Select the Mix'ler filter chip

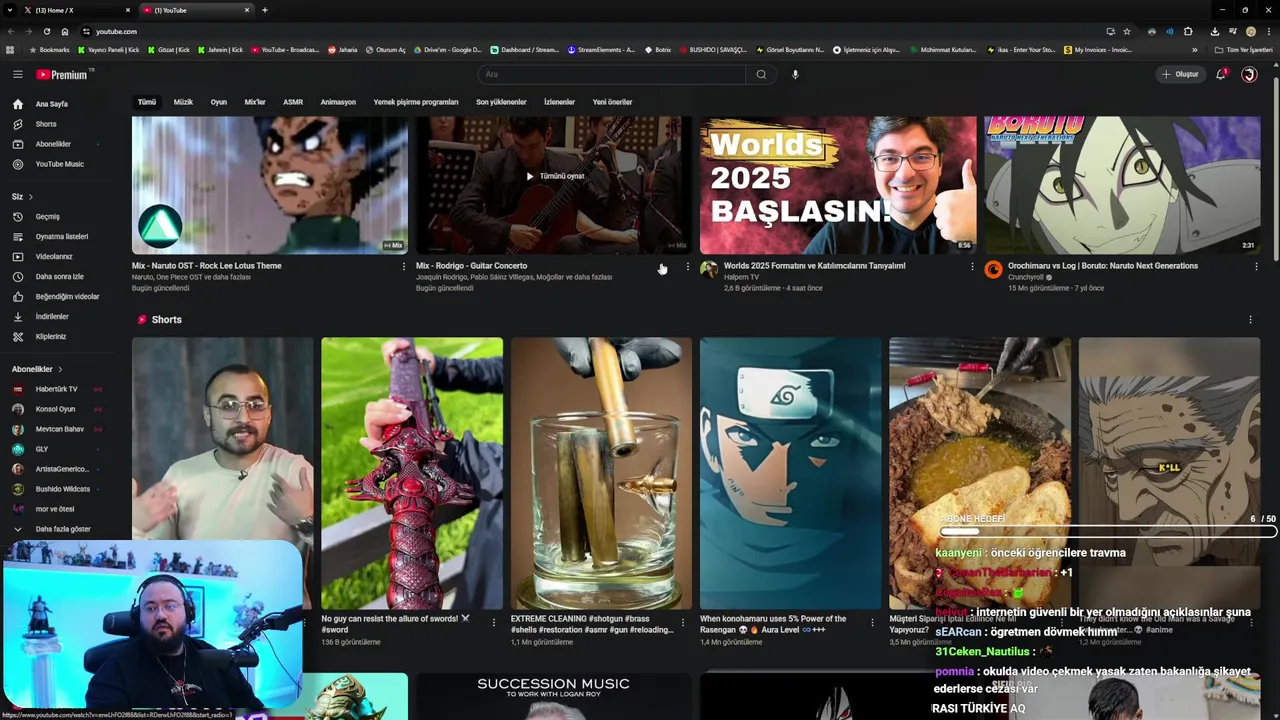point(255,102)
